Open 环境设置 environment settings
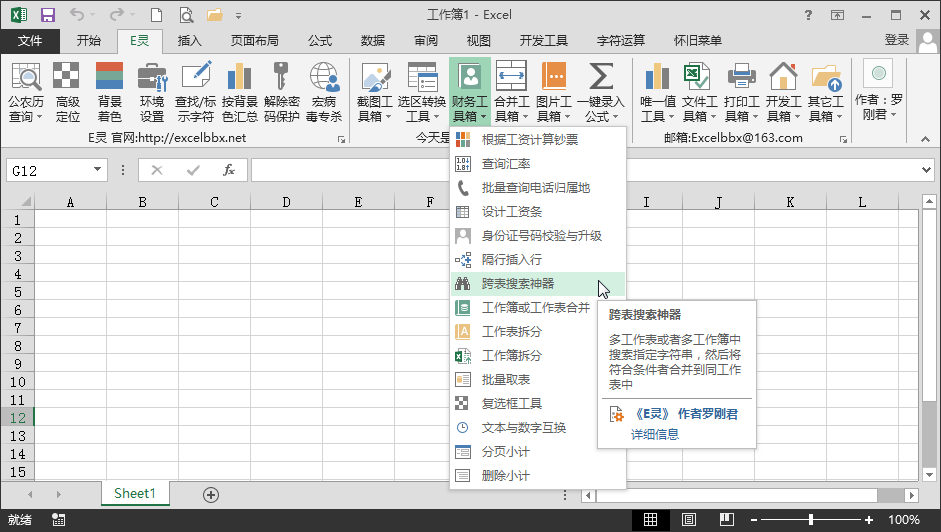Image resolution: width=941 pixels, height=532 pixels. pyautogui.click(x=152, y=92)
